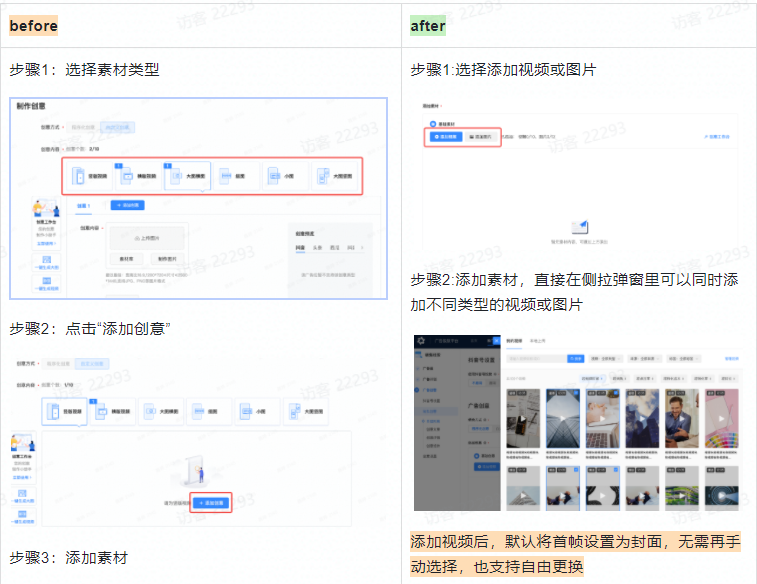
Task: Select 小图 card icon in before step 1 screenshot
Action: 274,176
